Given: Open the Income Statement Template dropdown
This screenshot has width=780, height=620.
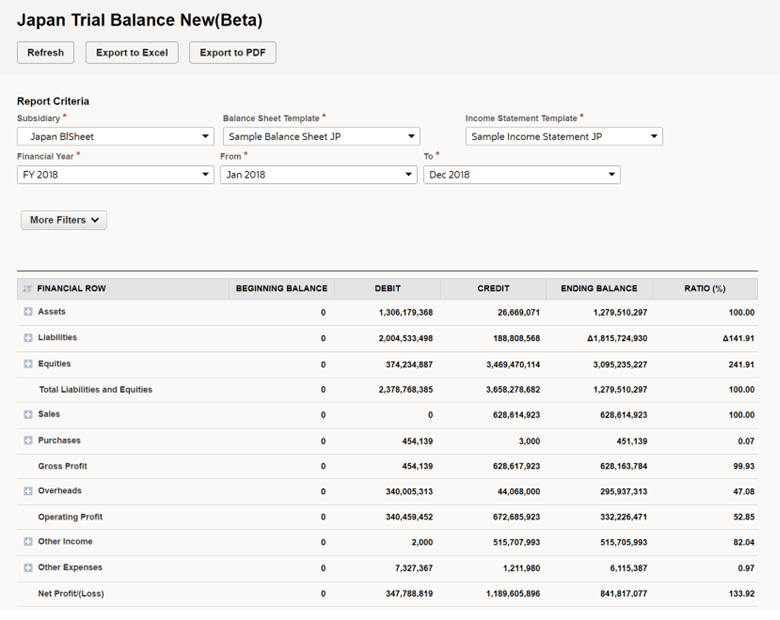Looking at the screenshot, I should 564,136.
